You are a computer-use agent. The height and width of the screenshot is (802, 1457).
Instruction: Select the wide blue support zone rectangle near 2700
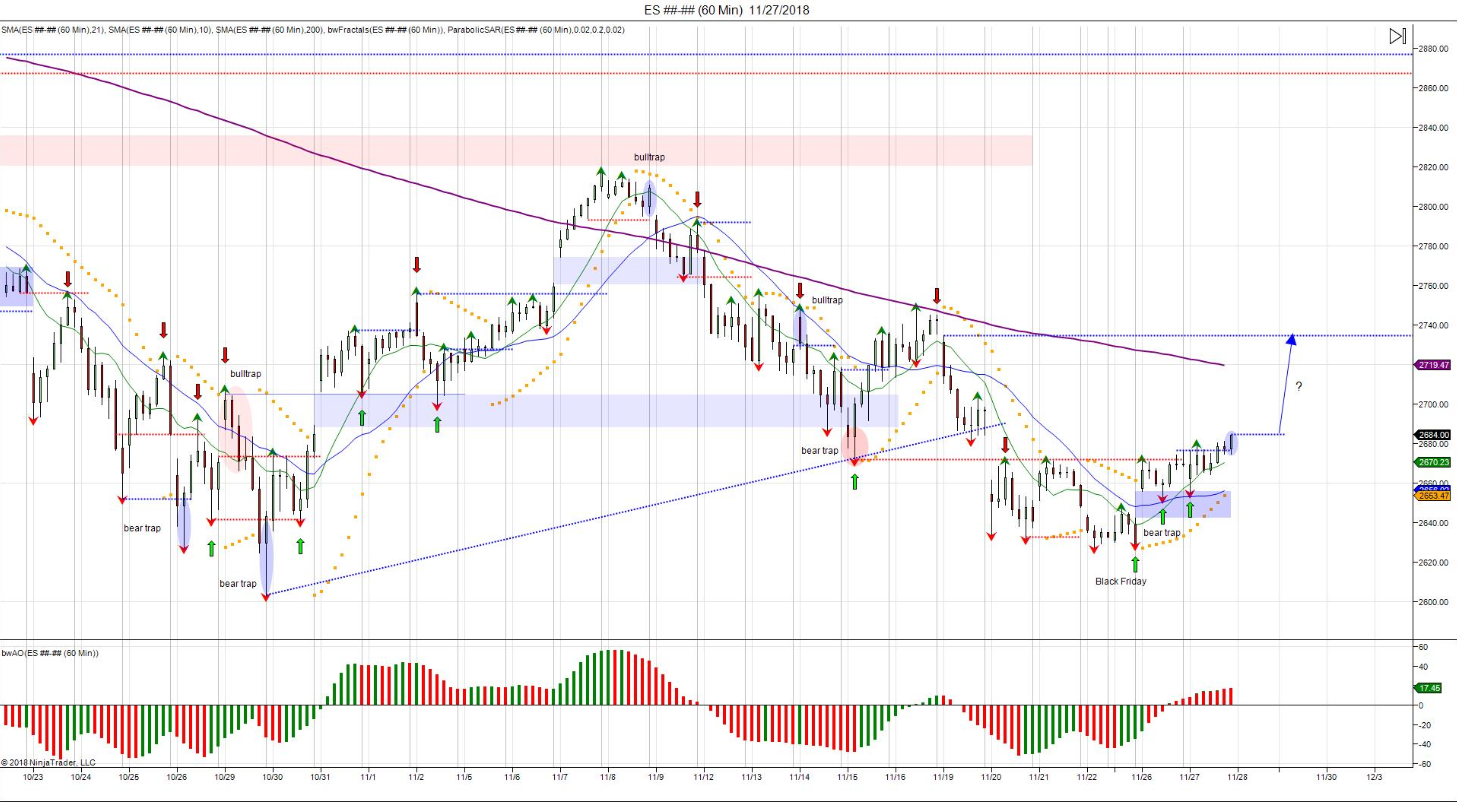tap(606, 411)
